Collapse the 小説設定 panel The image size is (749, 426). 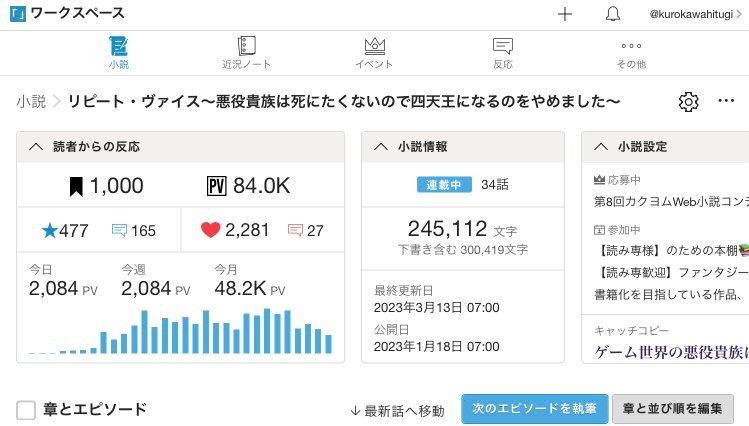[600, 147]
